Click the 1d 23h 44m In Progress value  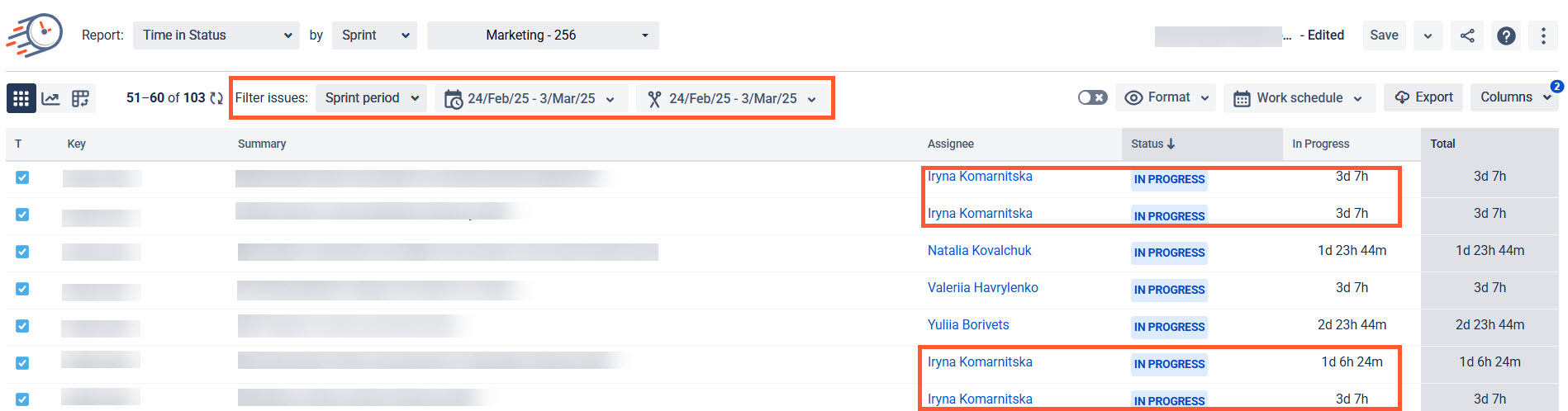(x=1352, y=250)
